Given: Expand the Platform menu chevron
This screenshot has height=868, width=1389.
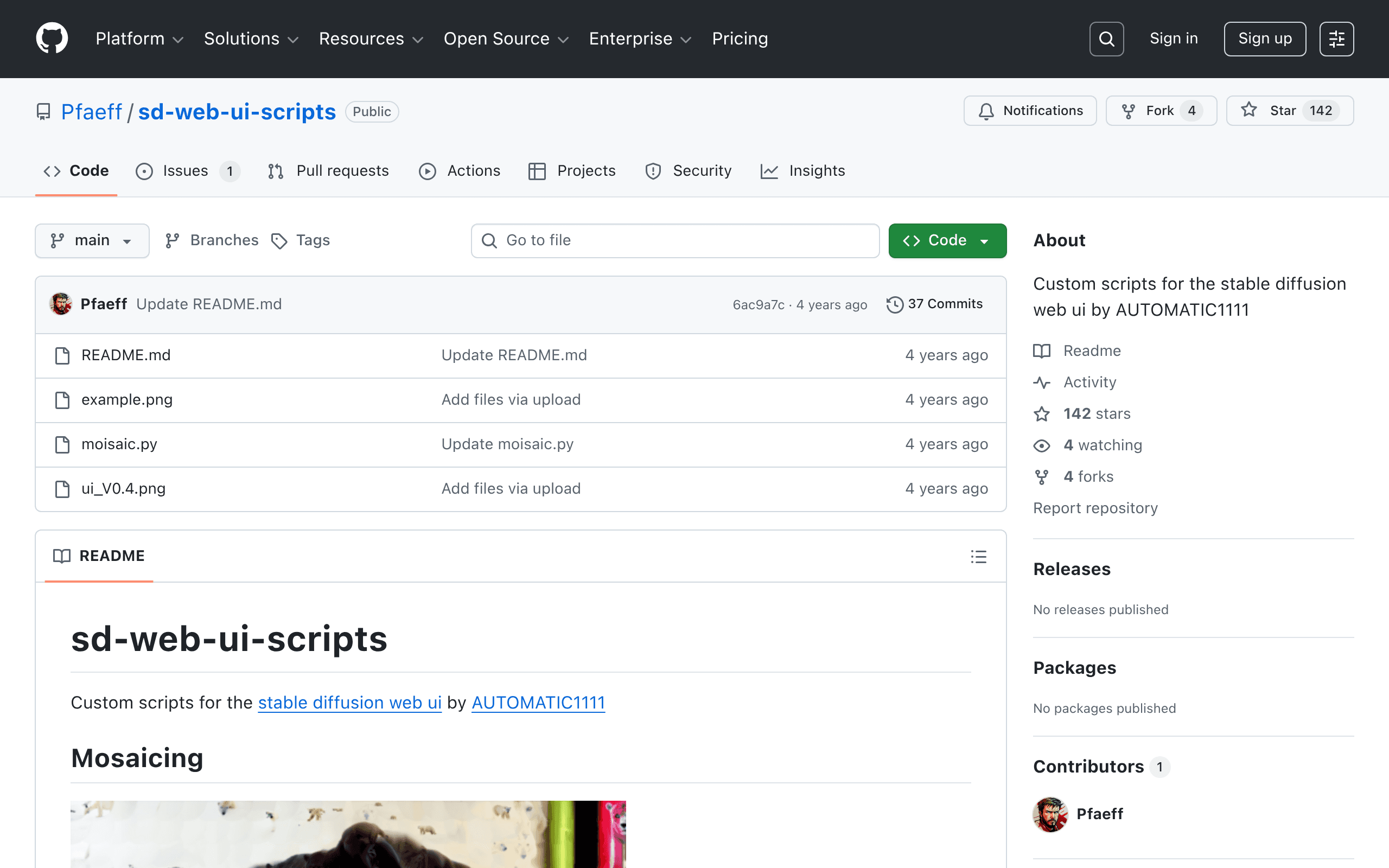Looking at the screenshot, I should [x=178, y=40].
